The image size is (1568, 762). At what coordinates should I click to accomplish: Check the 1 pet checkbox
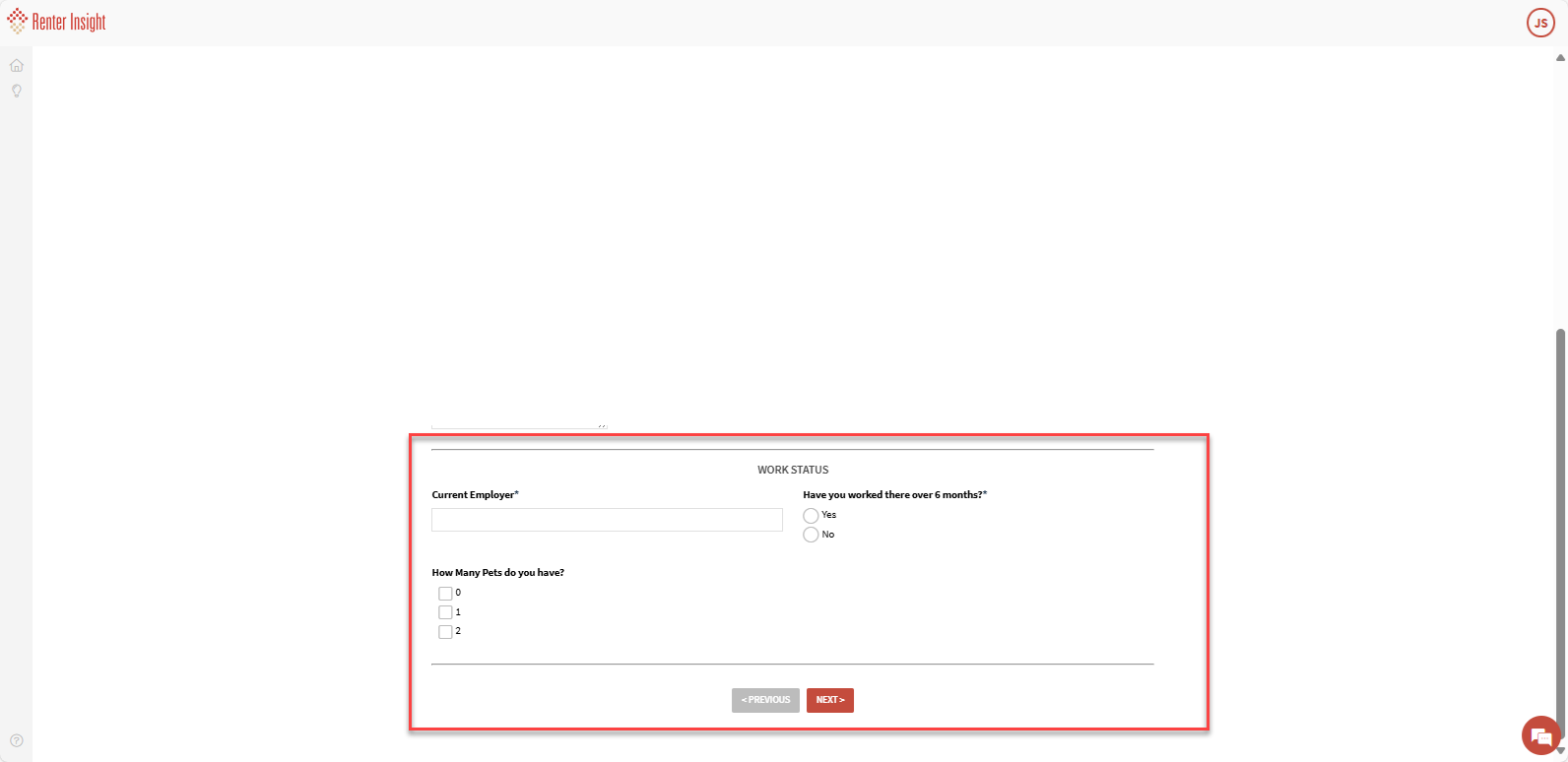(445, 612)
